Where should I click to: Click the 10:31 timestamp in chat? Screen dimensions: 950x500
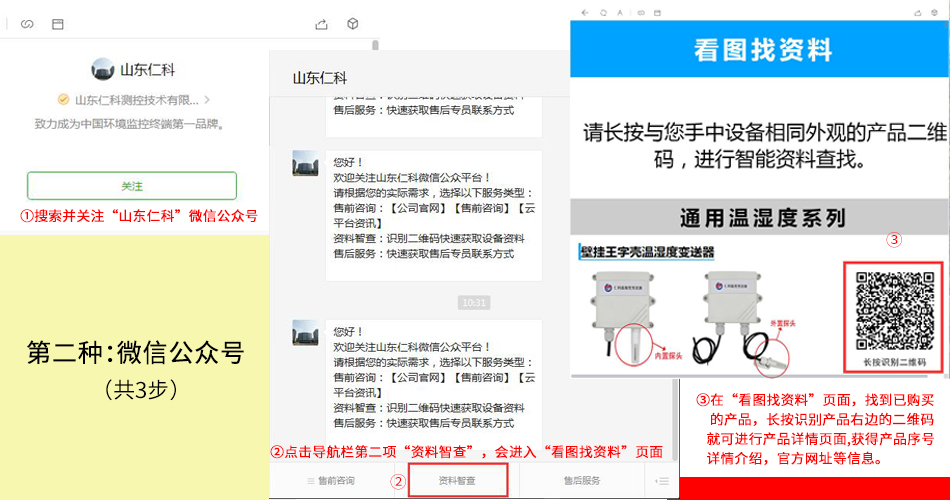[474, 302]
